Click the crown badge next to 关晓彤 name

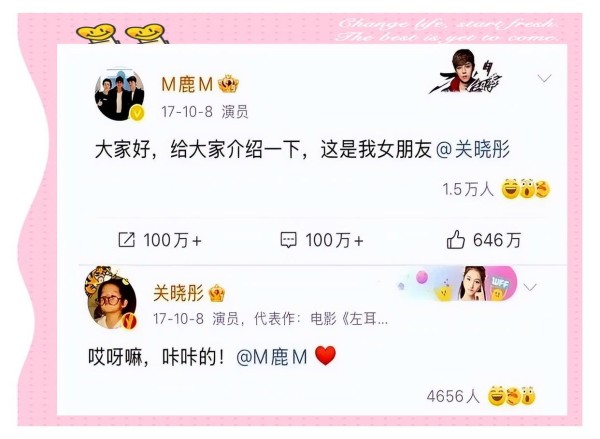[217, 294]
